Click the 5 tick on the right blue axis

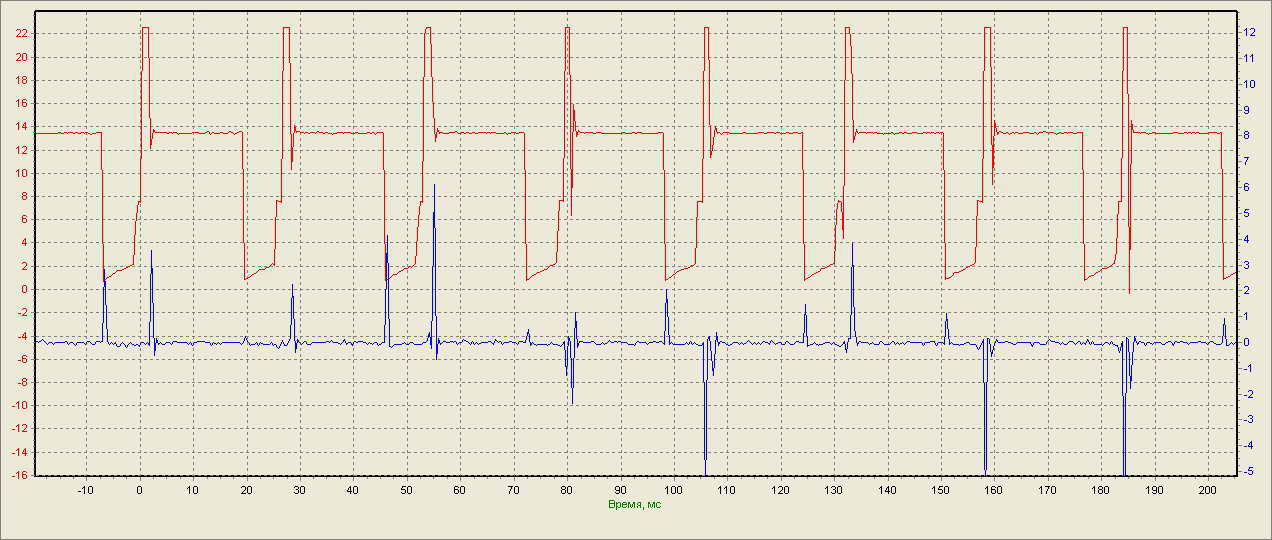pos(1246,213)
